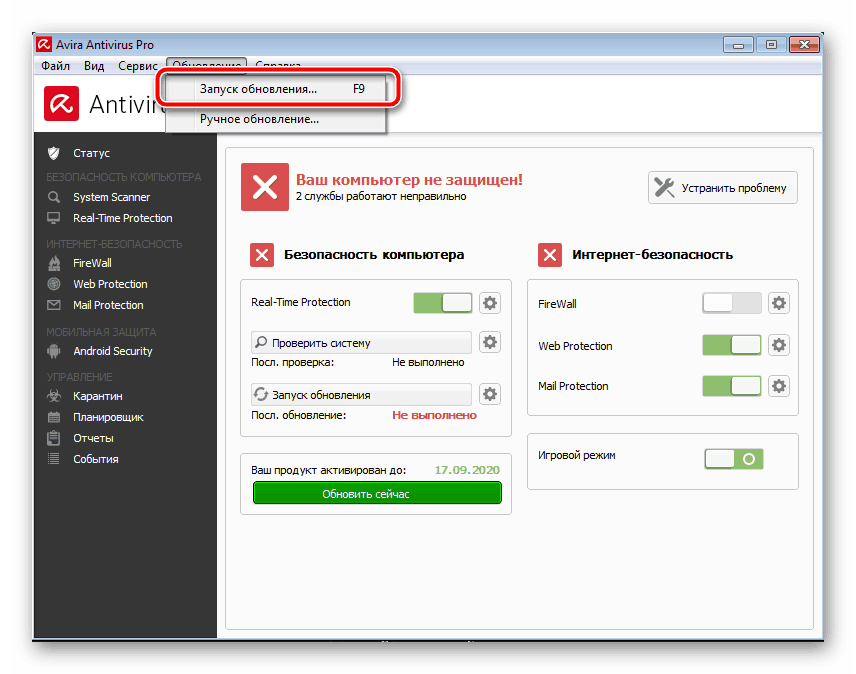Disable the Web Protection switch
Viewport: 856px width, 674px height.
(732, 346)
